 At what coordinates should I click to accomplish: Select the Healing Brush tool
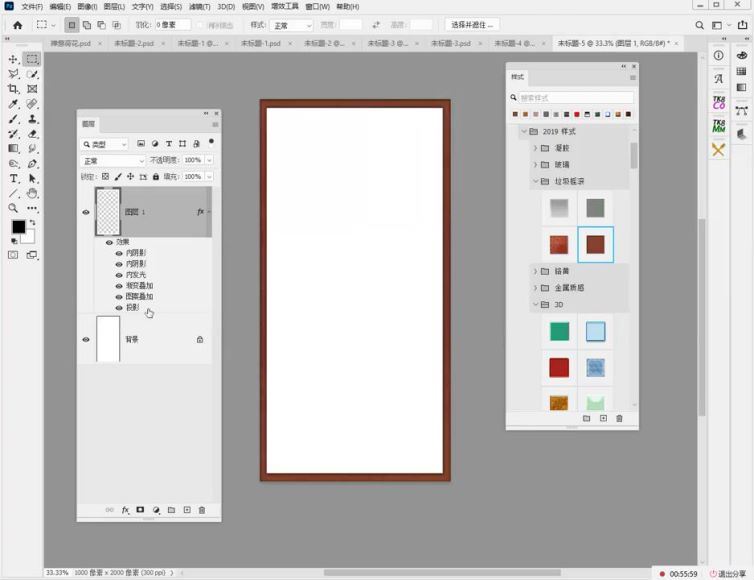coord(32,104)
